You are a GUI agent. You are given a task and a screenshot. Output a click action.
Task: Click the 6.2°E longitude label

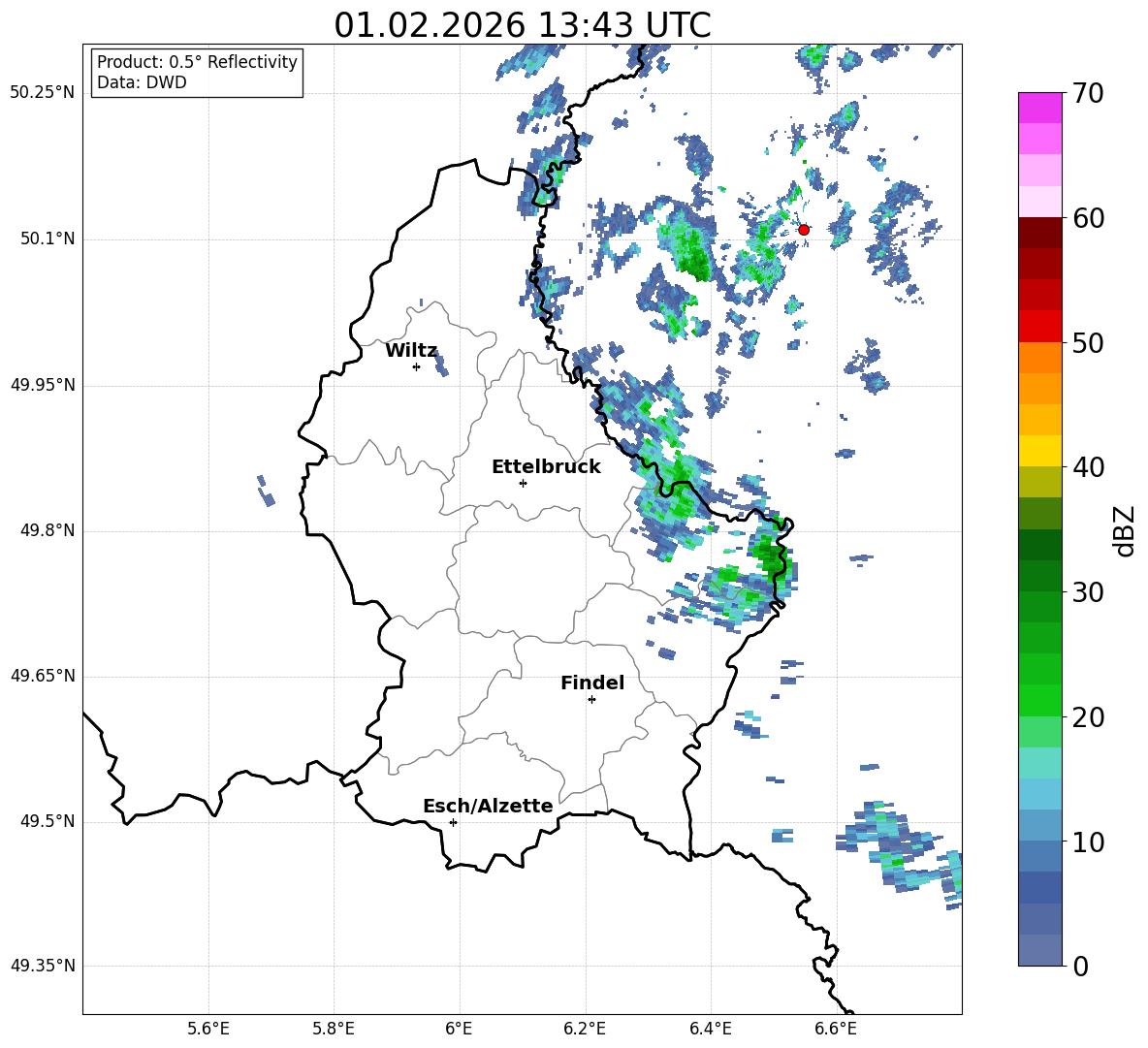click(585, 1029)
